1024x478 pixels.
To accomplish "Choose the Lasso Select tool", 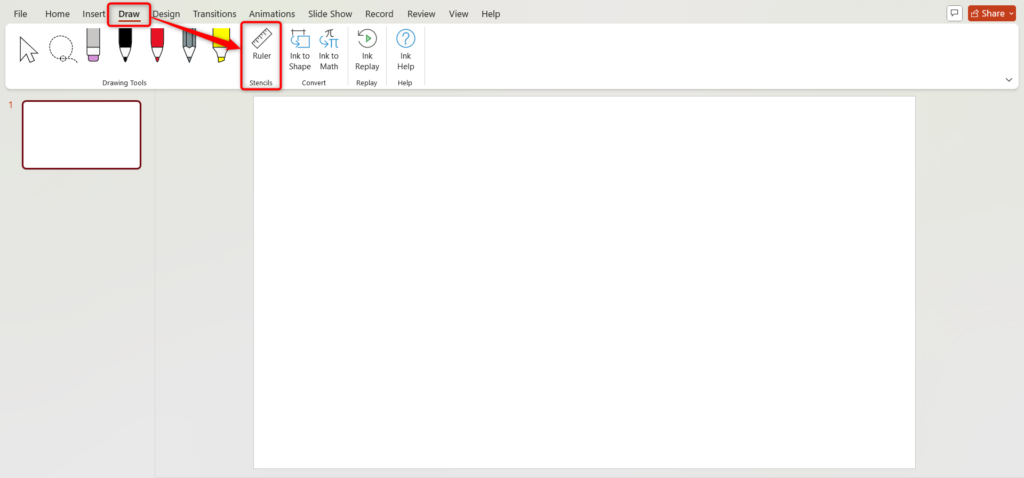I will coord(62,48).
